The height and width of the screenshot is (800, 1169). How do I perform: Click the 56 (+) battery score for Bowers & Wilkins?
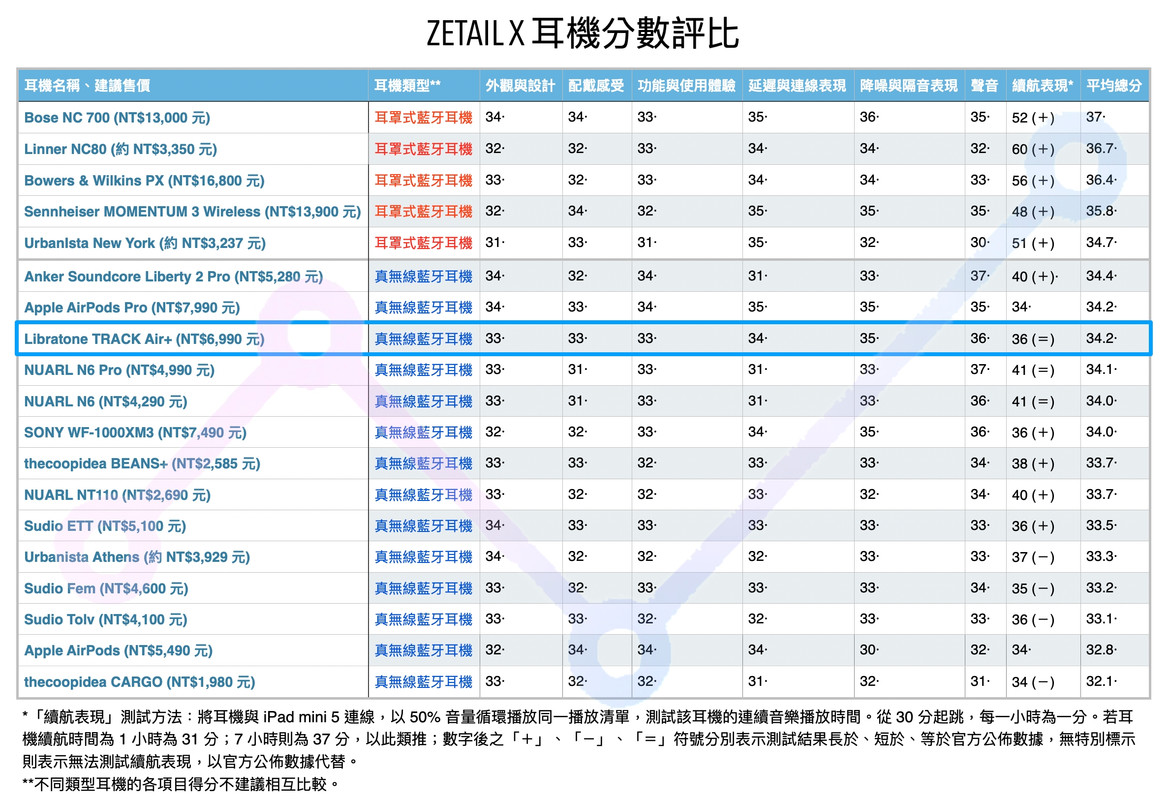coord(1033,180)
